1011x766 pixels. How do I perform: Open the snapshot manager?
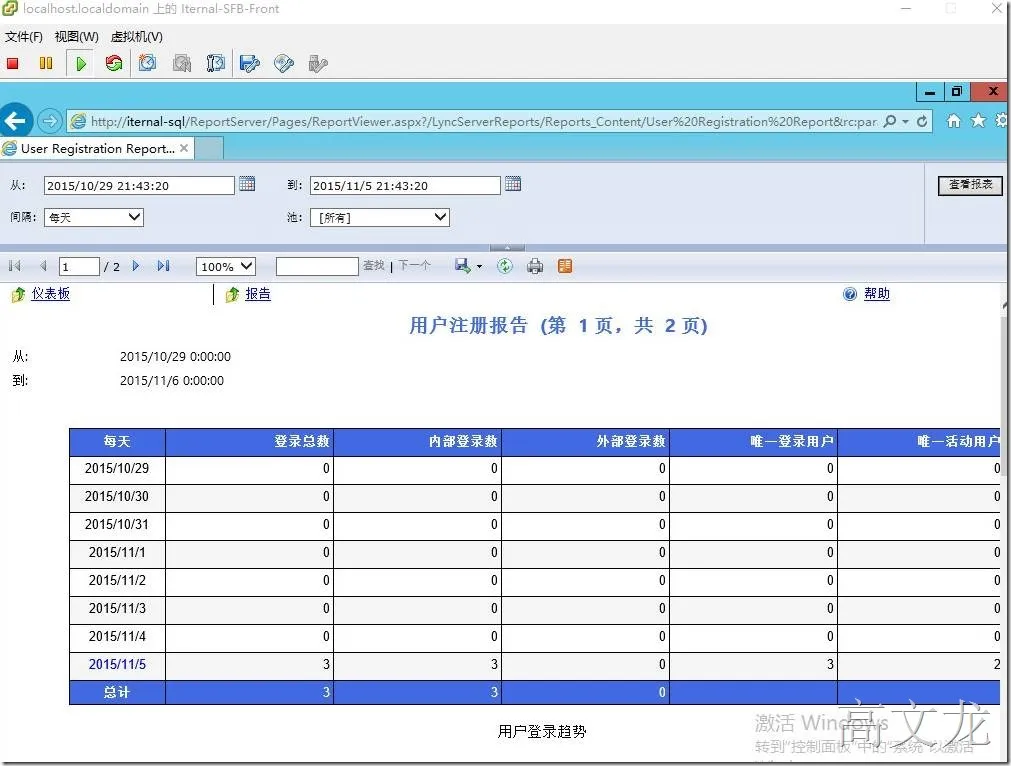coord(215,63)
